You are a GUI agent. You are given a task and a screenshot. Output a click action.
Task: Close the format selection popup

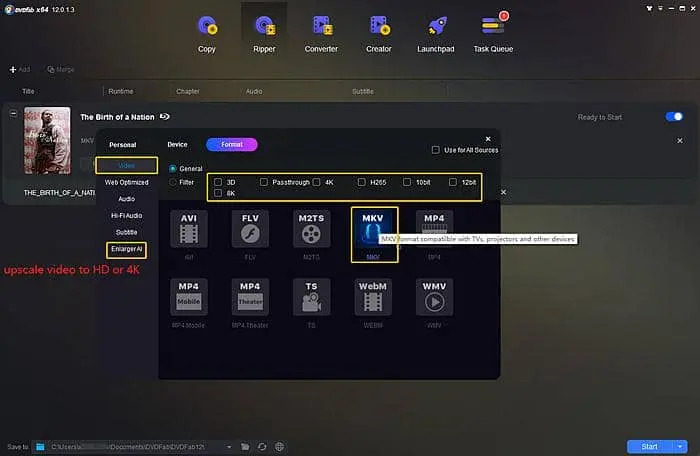pyautogui.click(x=488, y=139)
